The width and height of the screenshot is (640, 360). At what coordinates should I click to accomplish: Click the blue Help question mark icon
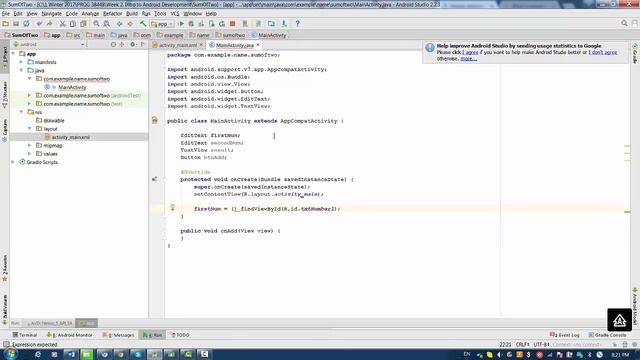click(x=298, y=24)
